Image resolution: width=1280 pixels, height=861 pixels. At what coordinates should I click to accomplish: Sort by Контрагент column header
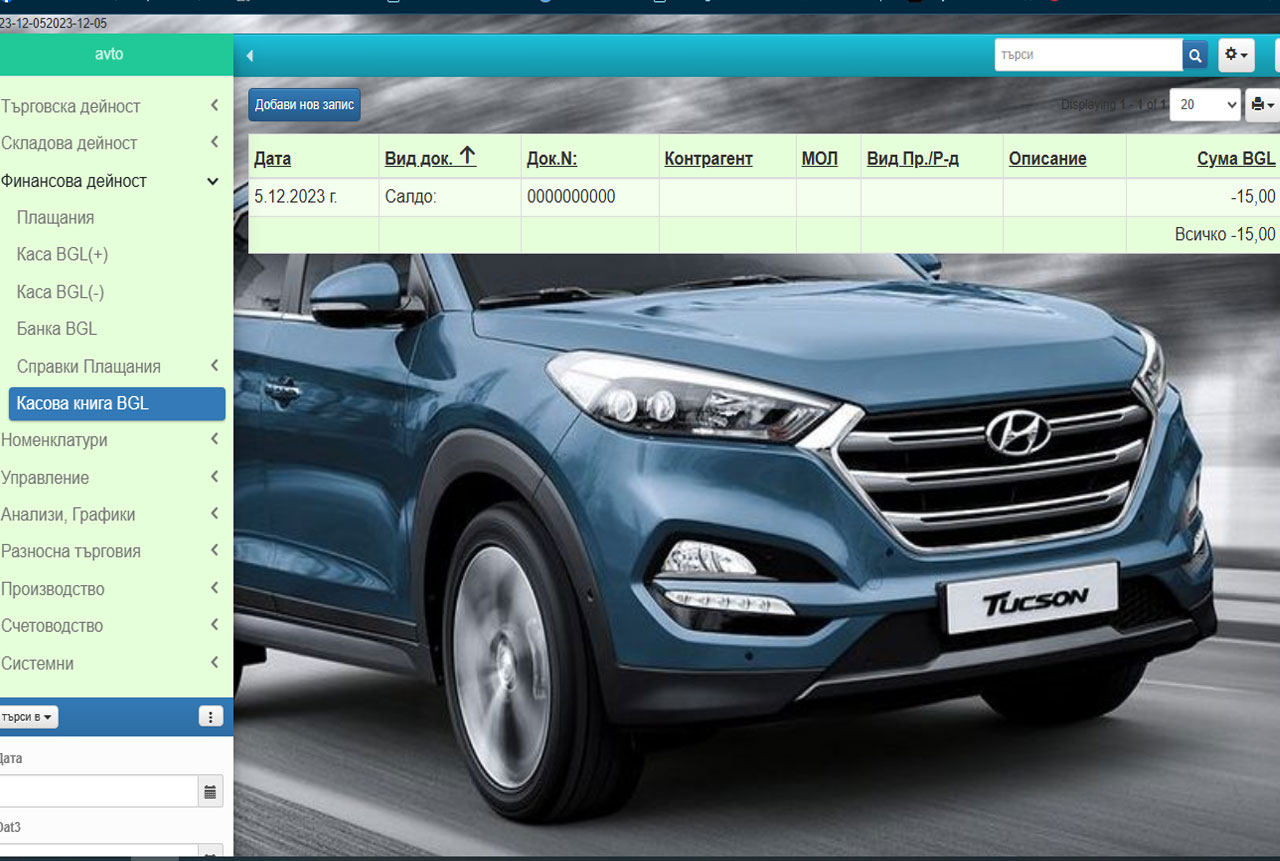pos(708,159)
